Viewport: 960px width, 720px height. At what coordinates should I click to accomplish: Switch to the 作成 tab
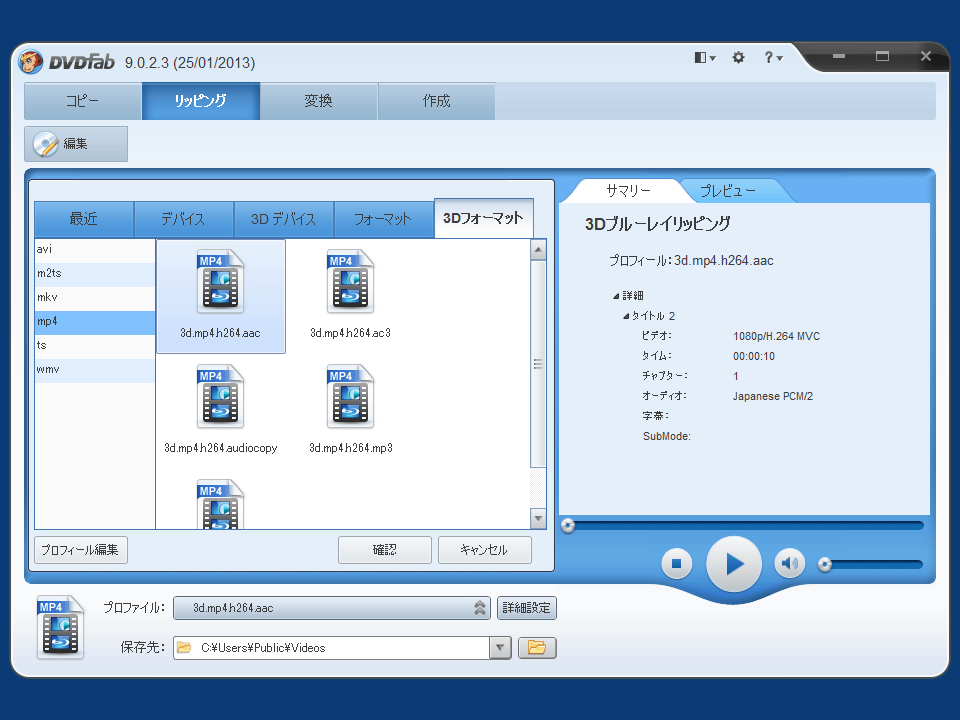(x=437, y=101)
